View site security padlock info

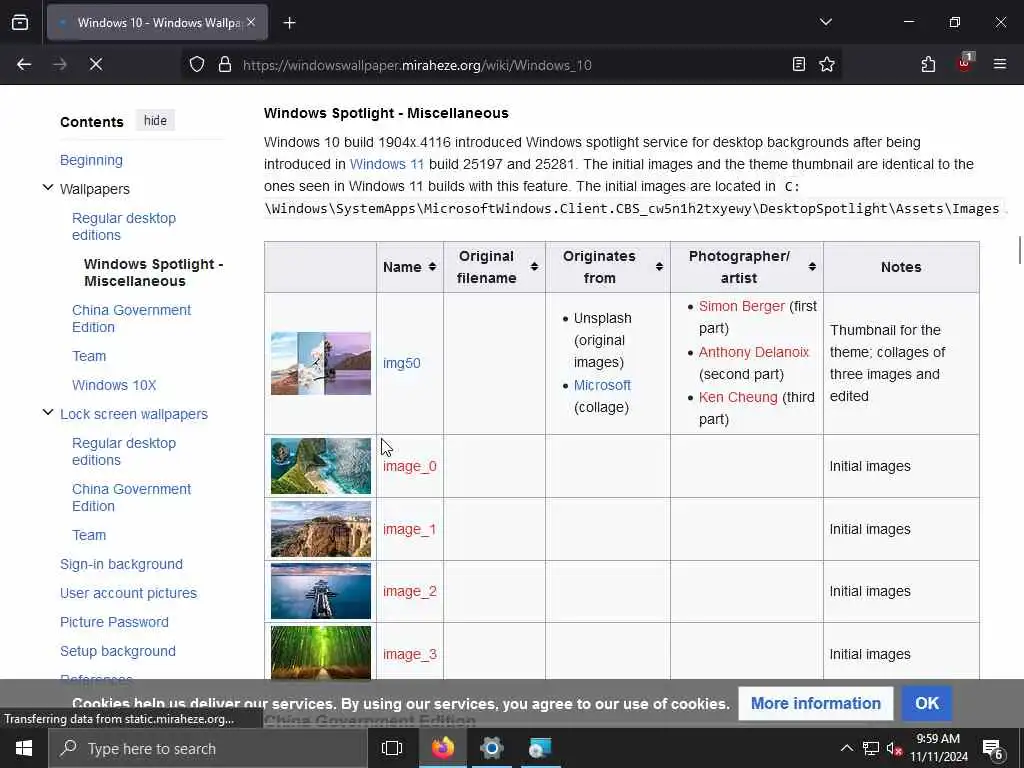tap(225, 64)
